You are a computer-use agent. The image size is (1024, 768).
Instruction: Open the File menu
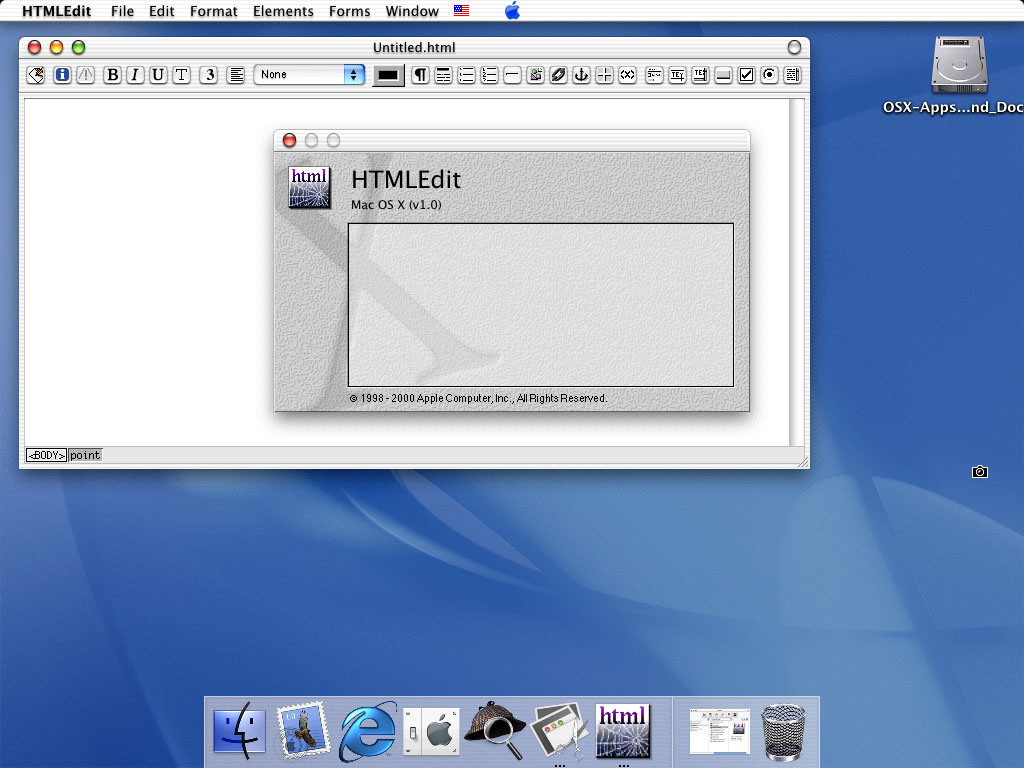coord(122,11)
